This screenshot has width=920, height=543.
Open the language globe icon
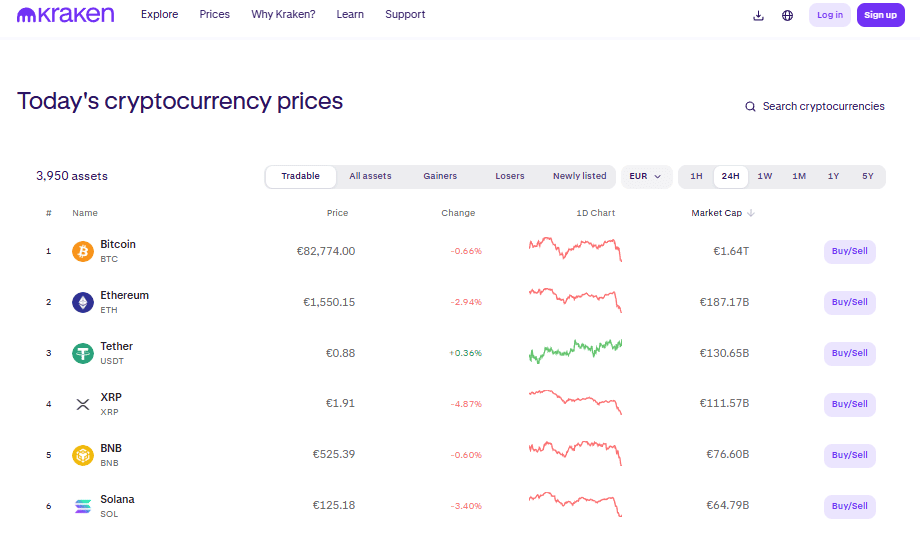(x=787, y=15)
